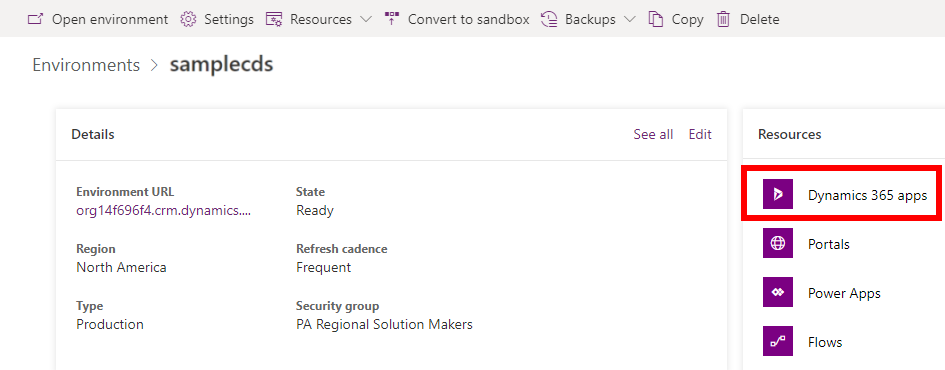Click the Resources toolbar icon

pyautogui.click(x=274, y=19)
